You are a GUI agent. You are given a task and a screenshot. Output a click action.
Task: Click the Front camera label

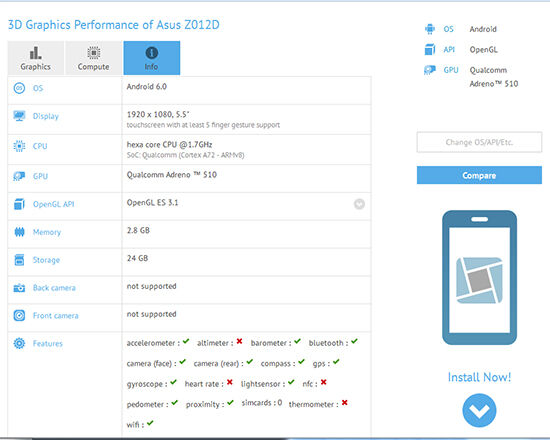(55, 316)
